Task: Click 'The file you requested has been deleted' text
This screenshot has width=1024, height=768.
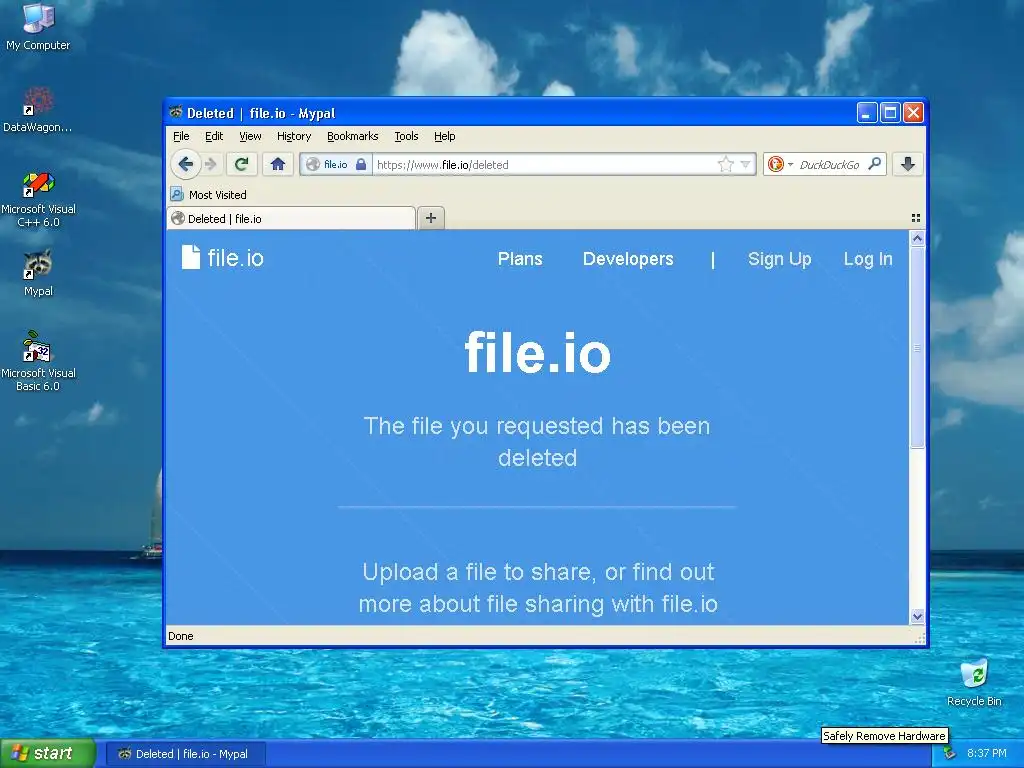Action: 537,441
